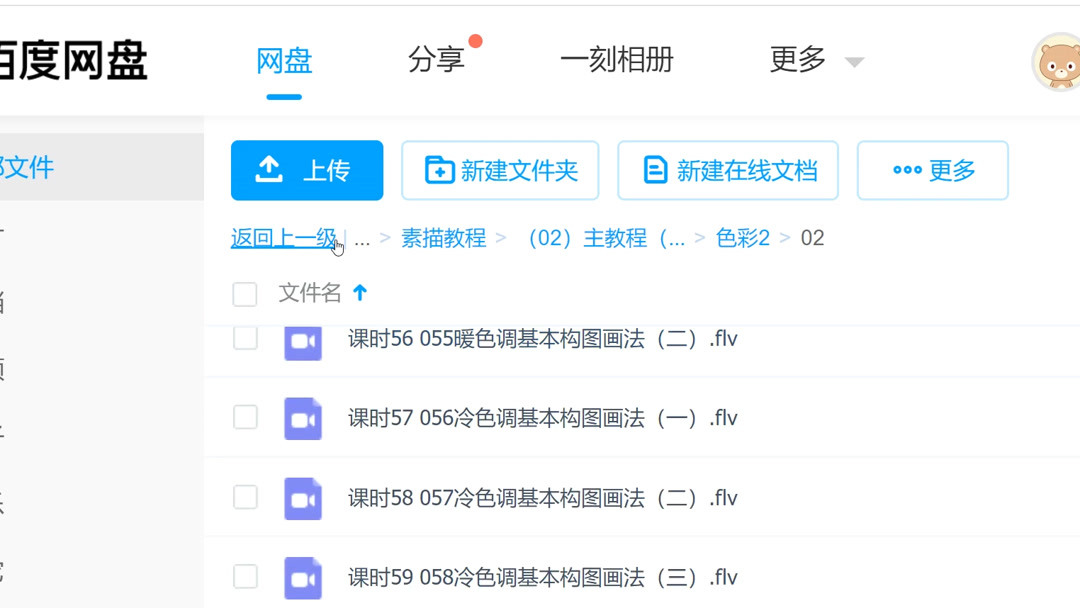
Task: Open the user avatar in the top corner
Action: pyautogui.click(x=1058, y=62)
